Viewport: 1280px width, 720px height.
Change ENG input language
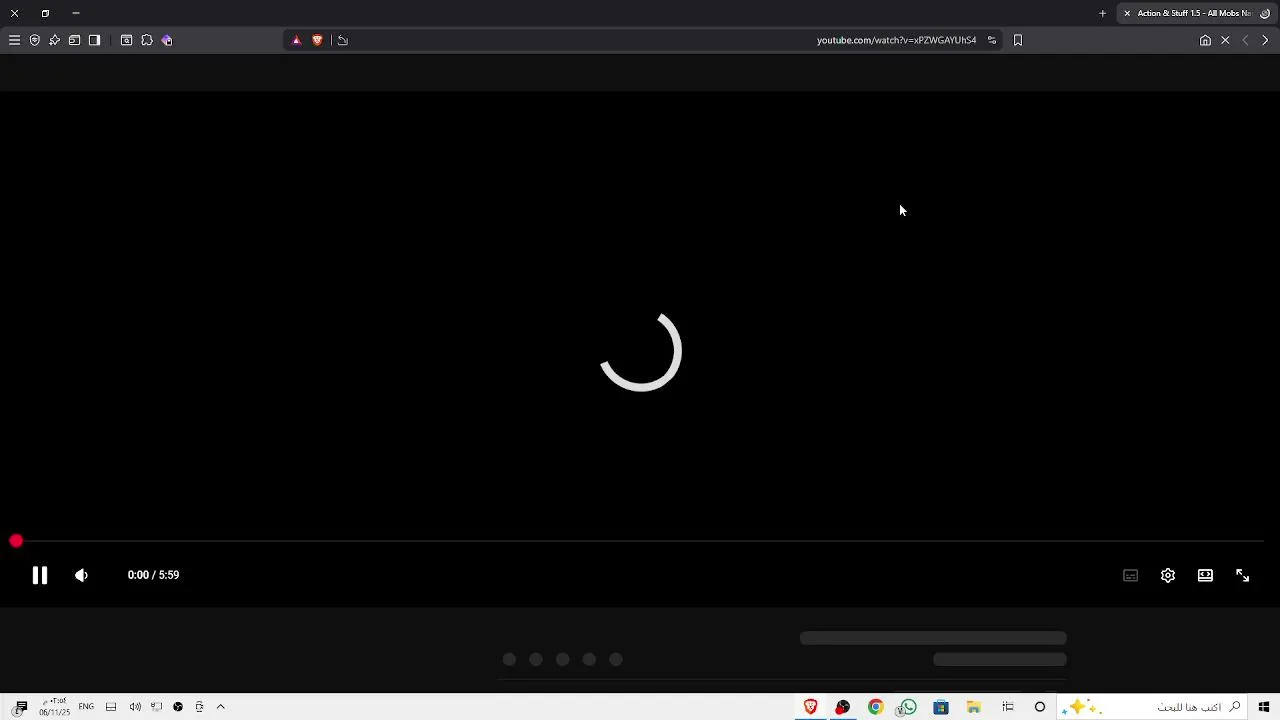pyautogui.click(x=86, y=707)
